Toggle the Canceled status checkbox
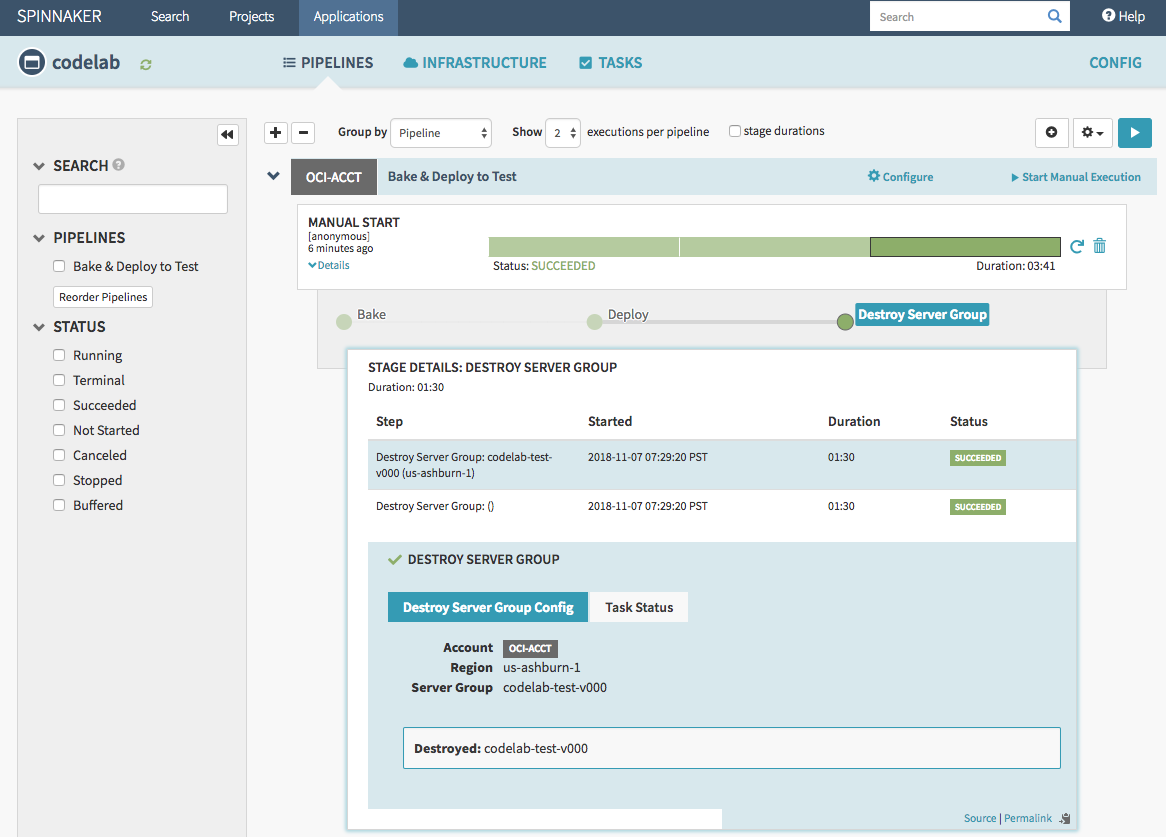 point(59,455)
